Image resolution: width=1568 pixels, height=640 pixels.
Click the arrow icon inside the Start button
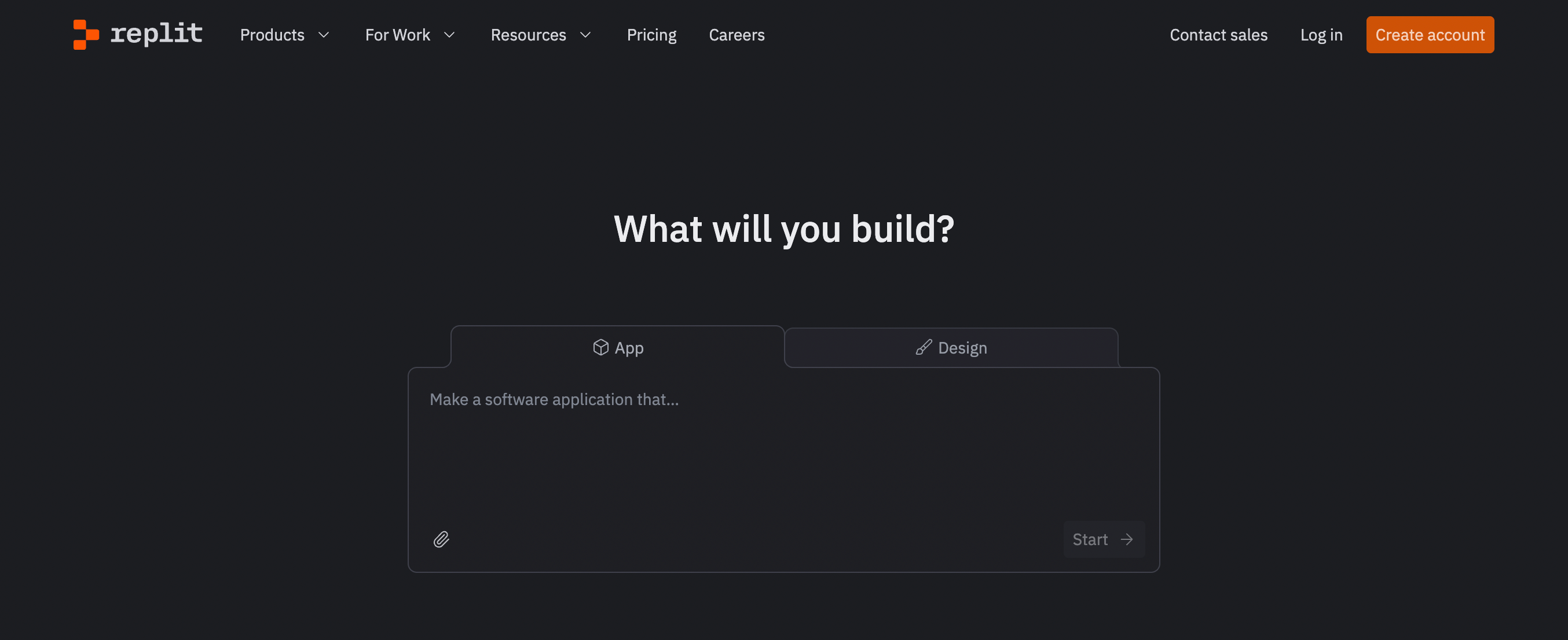coord(1127,540)
